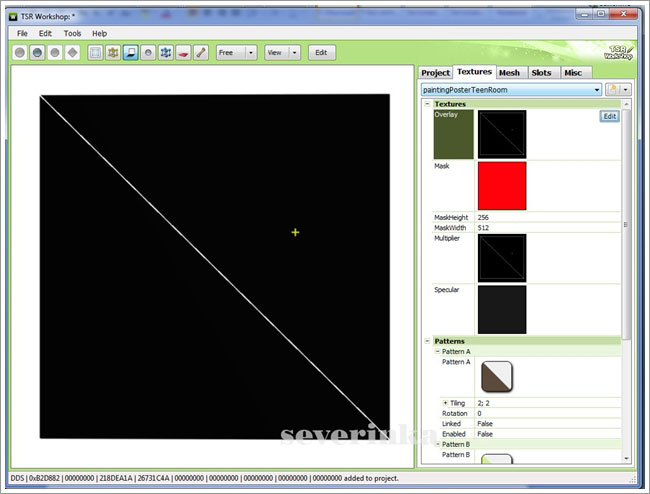Image resolution: width=650 pixels, height=494 pixels.
Task: Collapse the Textures section
Action: [427, 104]
